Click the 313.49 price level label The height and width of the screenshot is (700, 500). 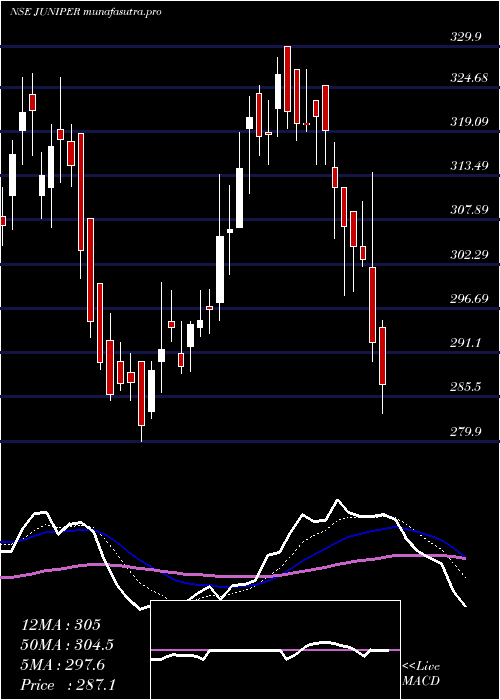(x=468, y=166)
